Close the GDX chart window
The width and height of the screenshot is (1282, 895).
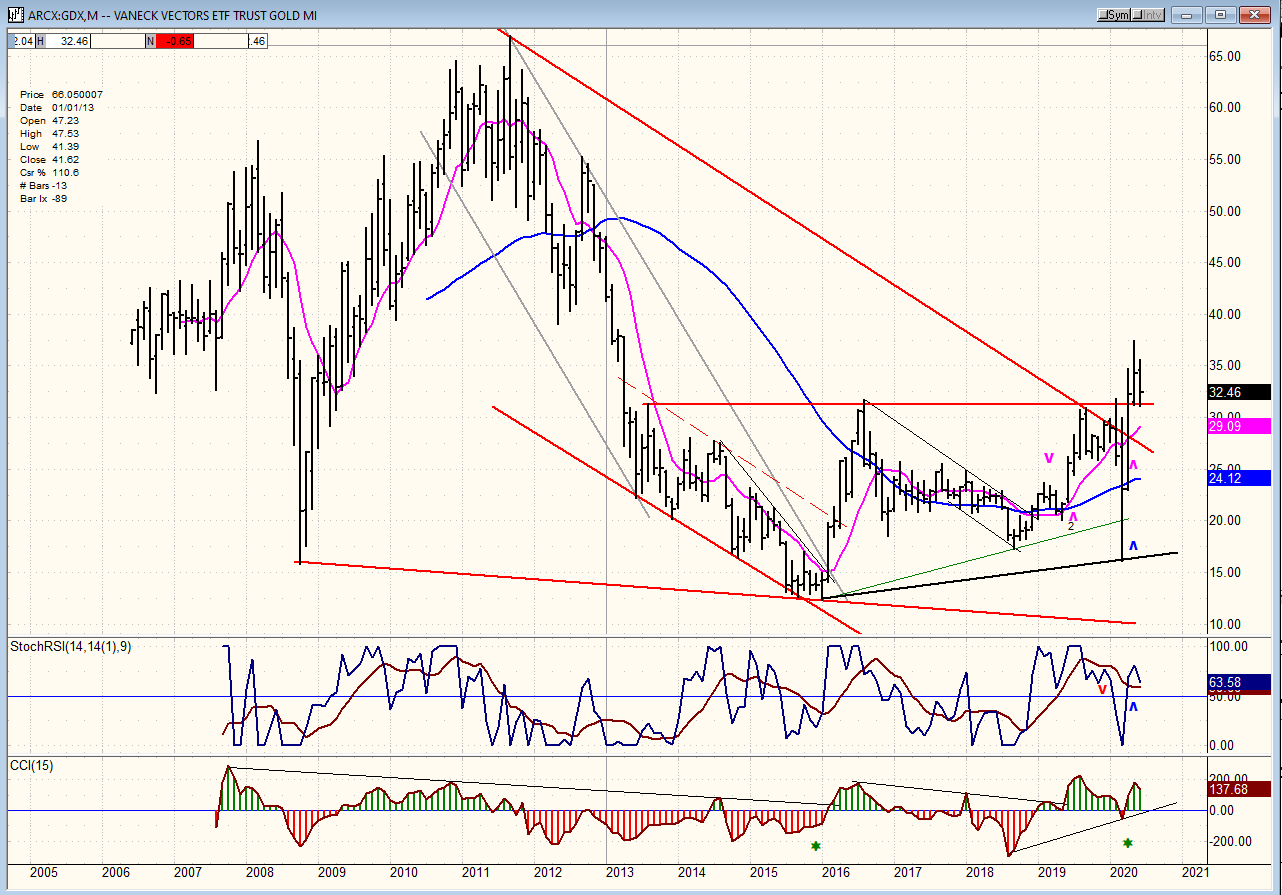1254,15
